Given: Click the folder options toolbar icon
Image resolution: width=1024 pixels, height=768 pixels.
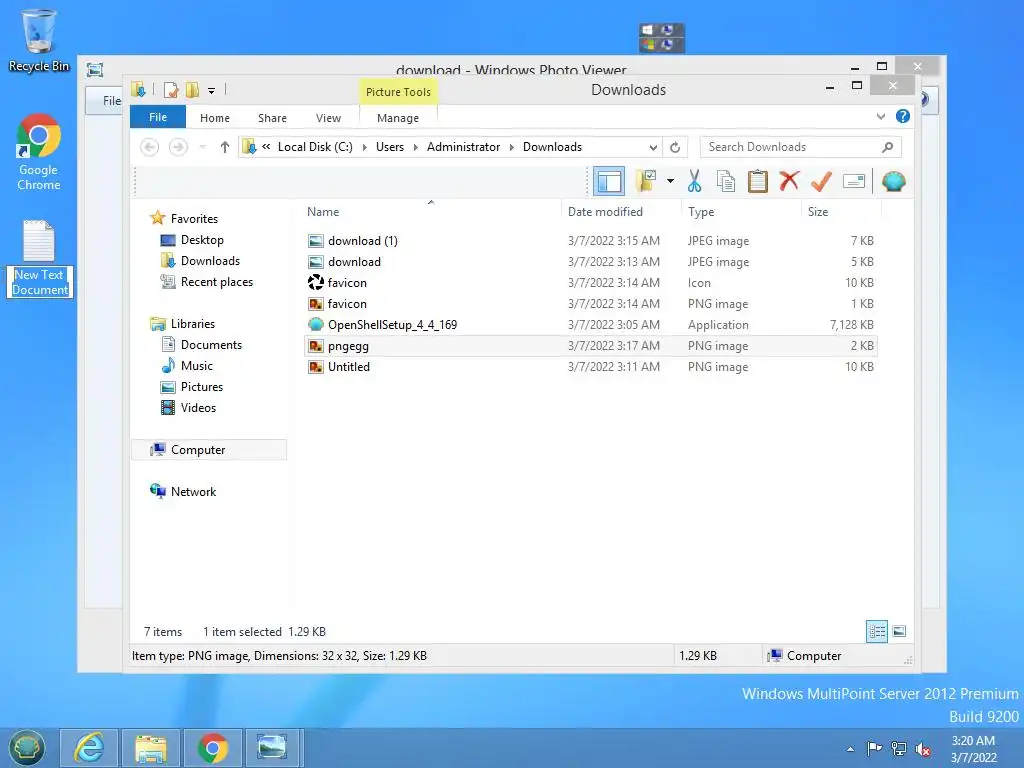Looking at the screenshot, I should pyautogui.click(x=646, y=181).
